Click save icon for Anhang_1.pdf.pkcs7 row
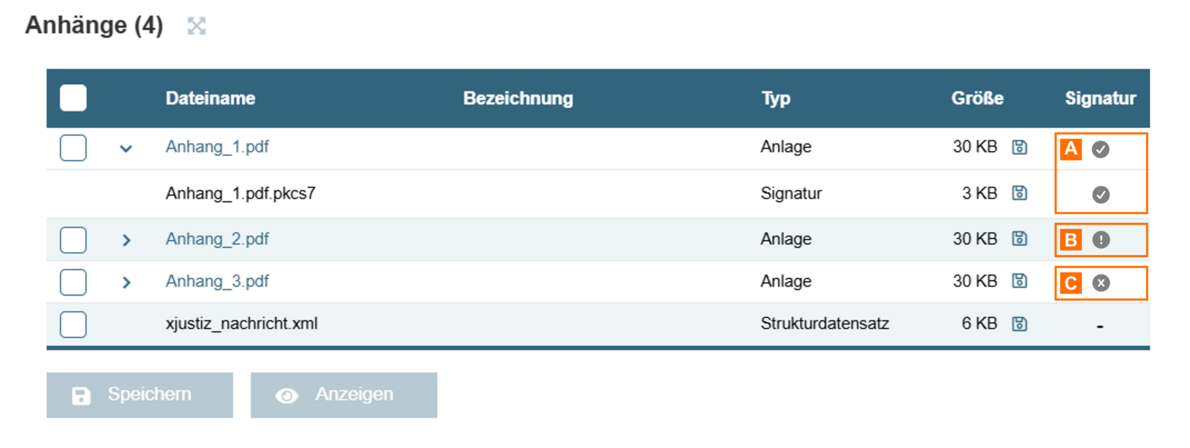Image resolution: width=1190 pixels, height=448 pixels. pyautogui.click(x=1019, y=193)
